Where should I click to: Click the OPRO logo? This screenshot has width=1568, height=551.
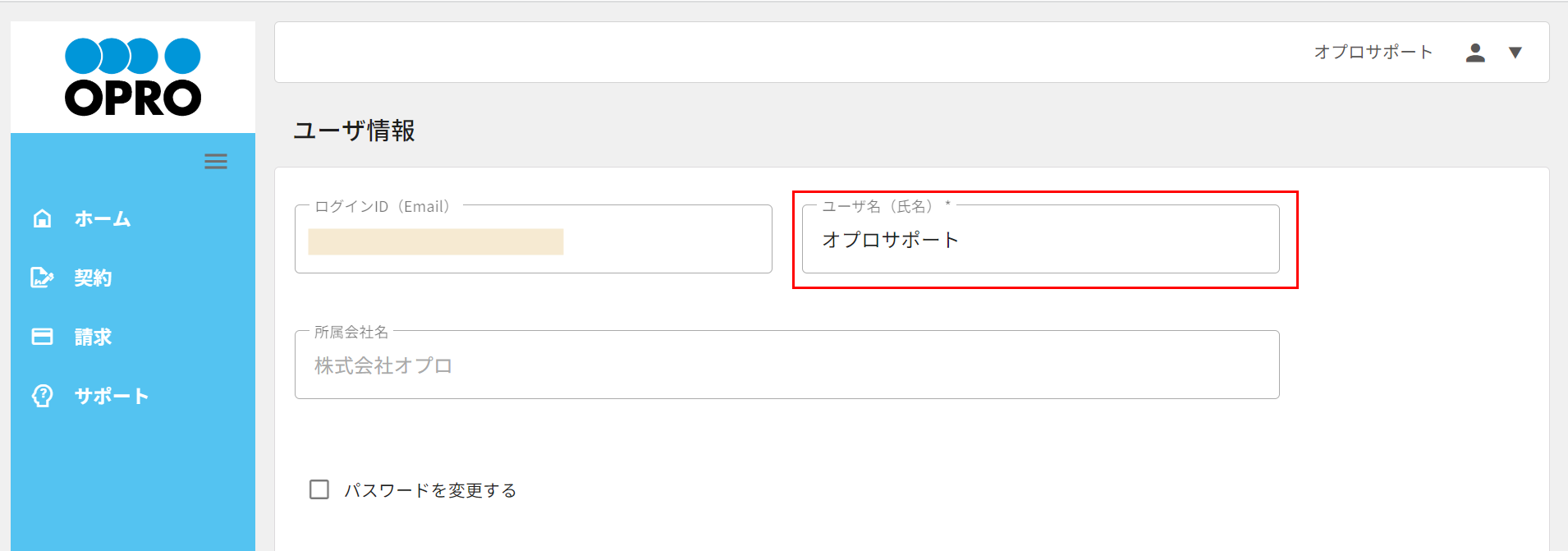tap(133, 77)
